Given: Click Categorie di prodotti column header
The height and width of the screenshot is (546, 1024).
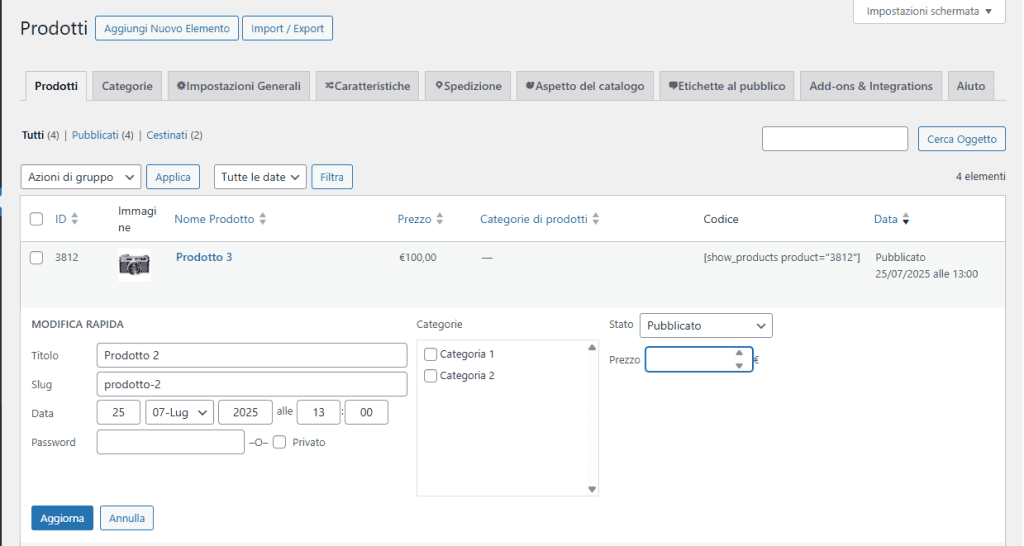Looking at the screenshot, I should point(534,219).
